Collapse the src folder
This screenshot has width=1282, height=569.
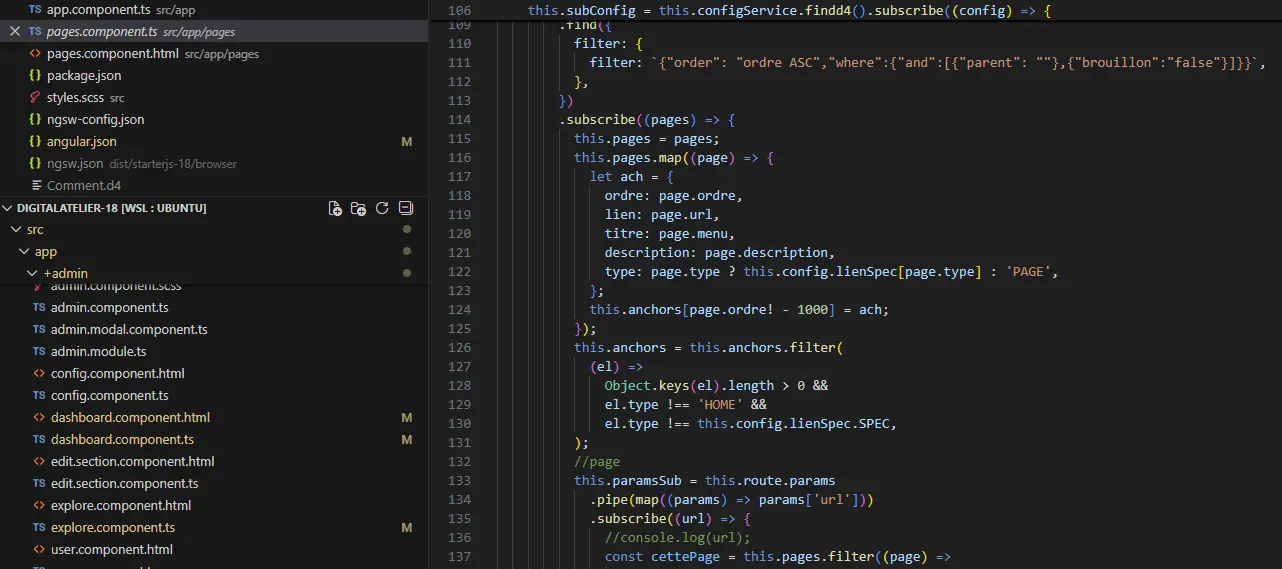point(16,230)
